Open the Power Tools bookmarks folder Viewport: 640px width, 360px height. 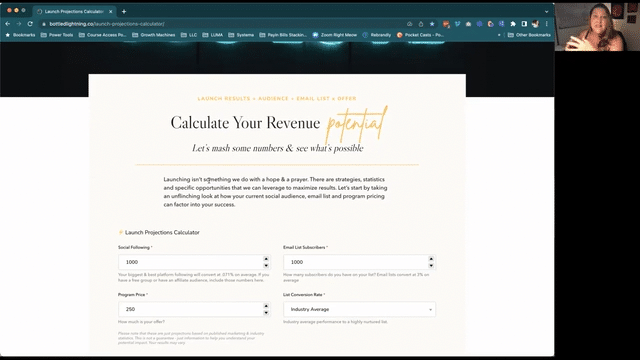57,35
